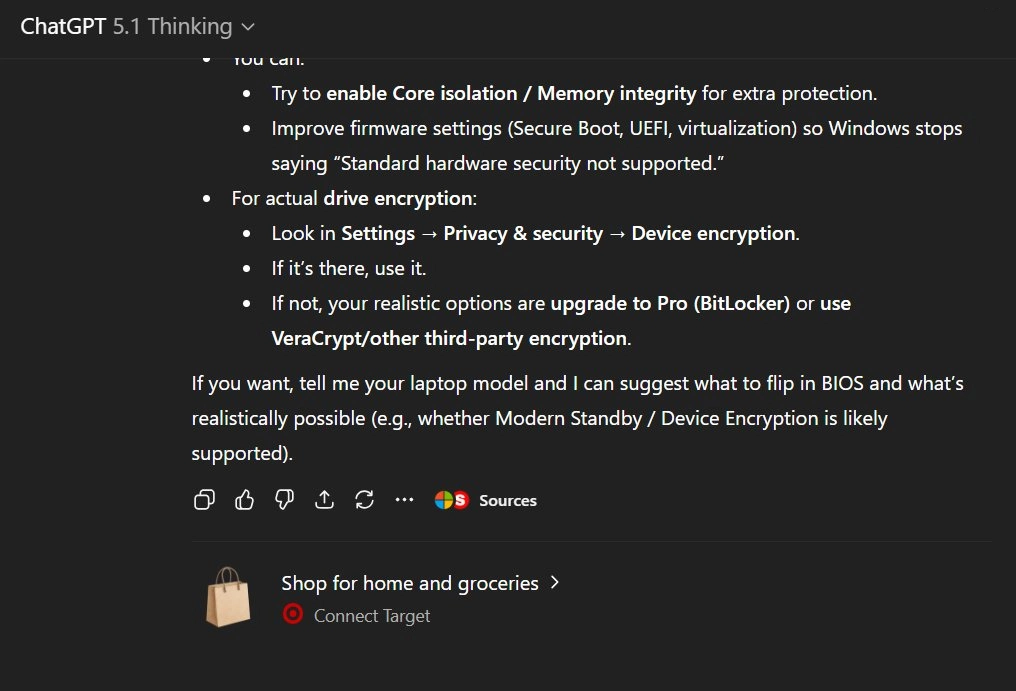This screenshot has width=1016, height=691.
Task: Click the red Target logo icon
Action: tap(293, 615)
